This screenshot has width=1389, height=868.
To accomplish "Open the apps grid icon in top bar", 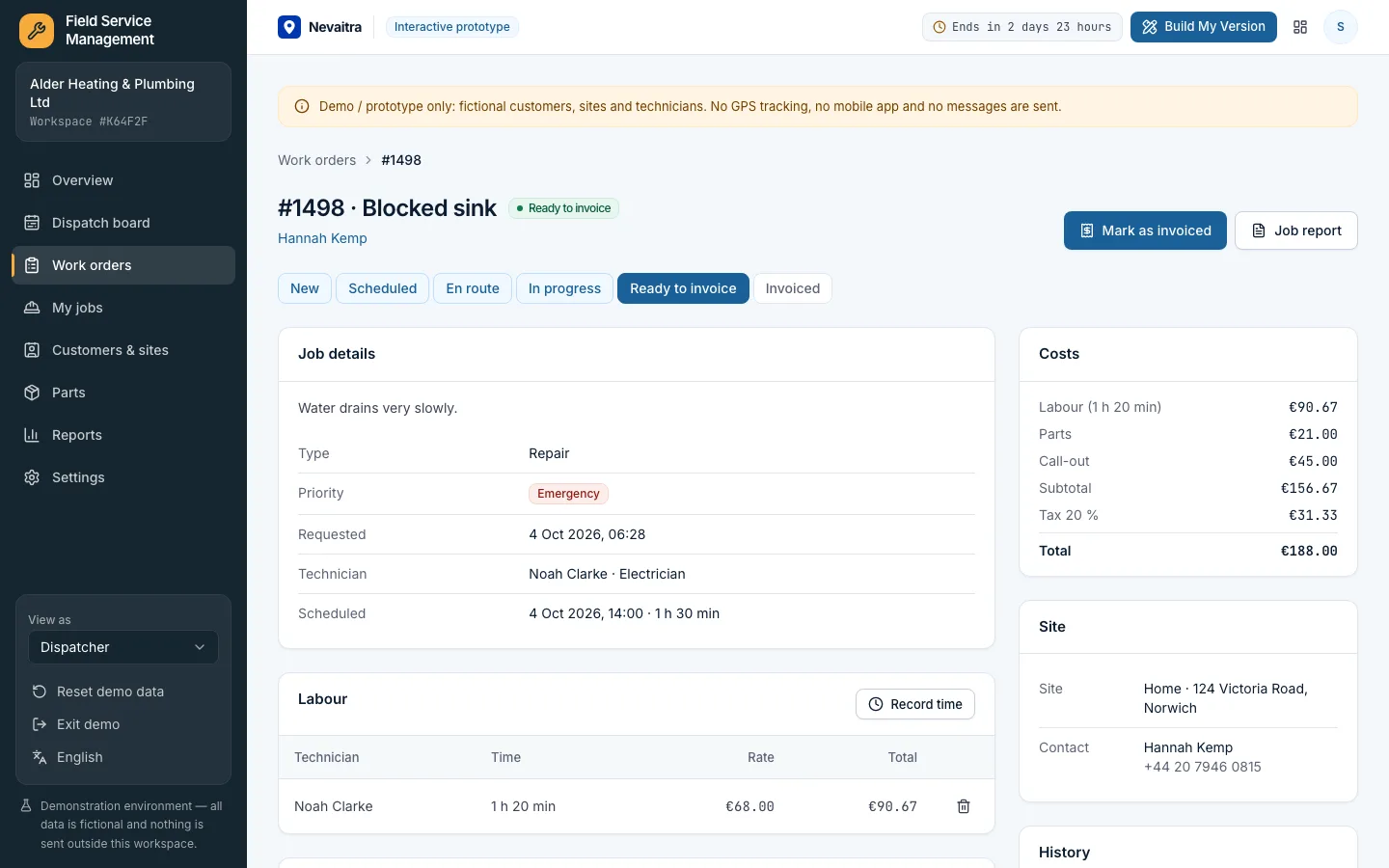I will click(1300, 27).
